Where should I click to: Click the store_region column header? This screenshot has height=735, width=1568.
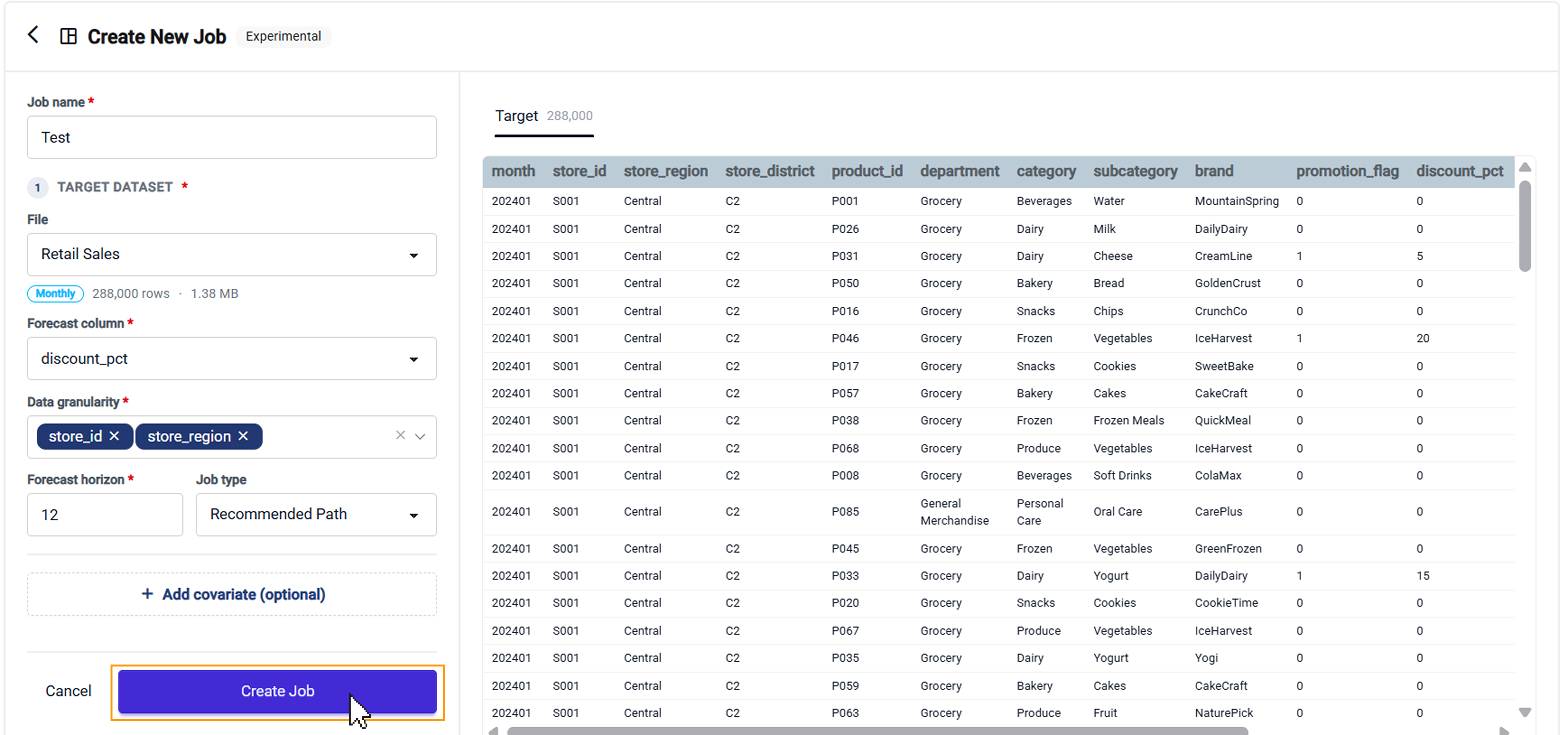tap(665, 171)
